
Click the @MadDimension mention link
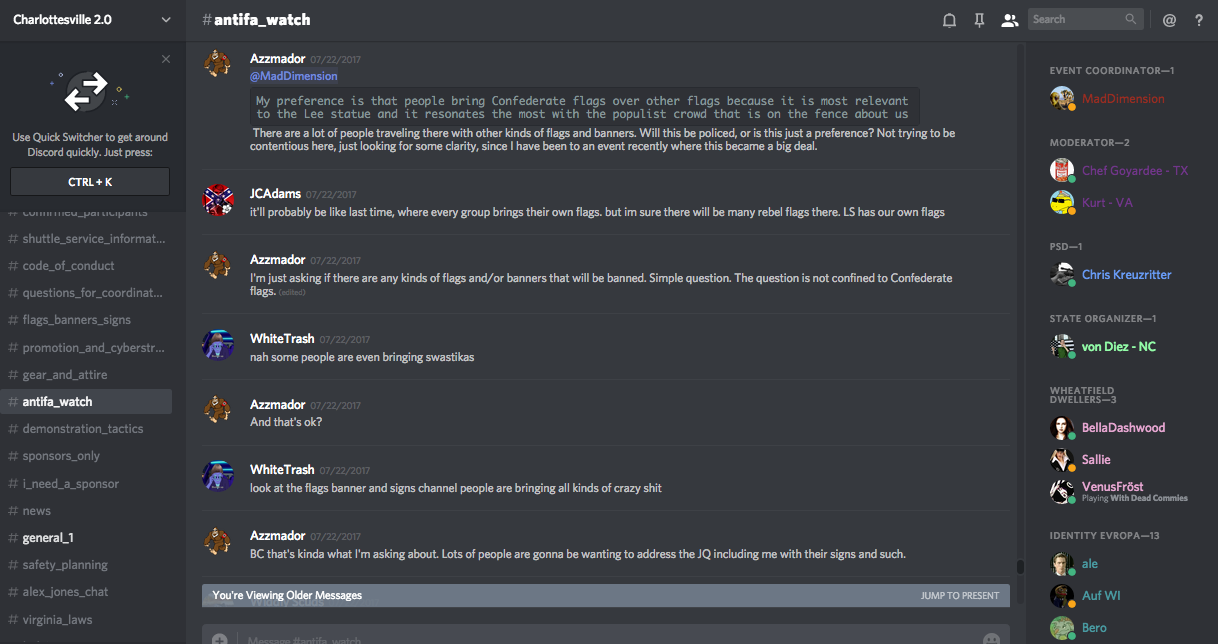pos(294,76)
